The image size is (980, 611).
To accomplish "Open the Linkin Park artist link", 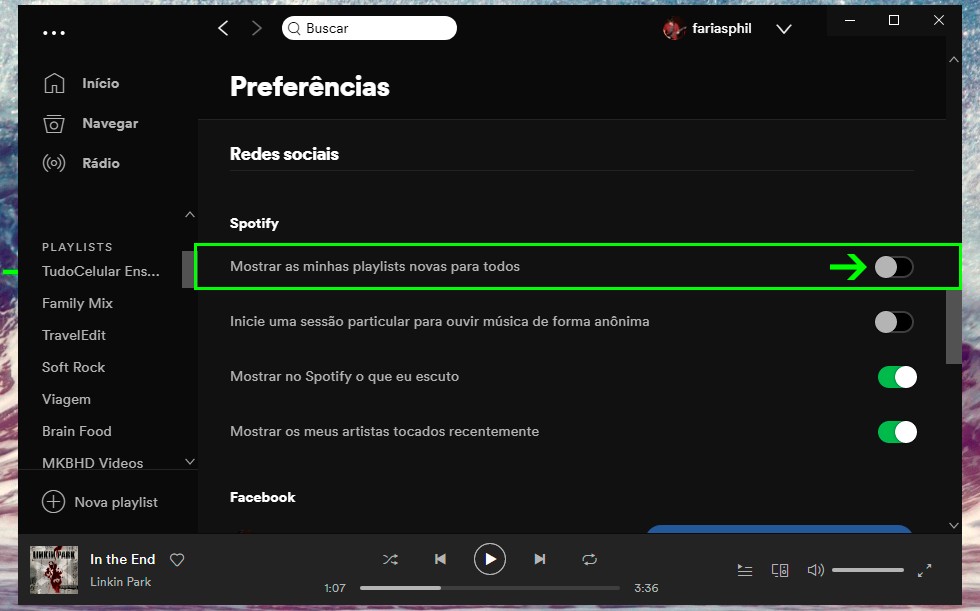I will 121,582.
